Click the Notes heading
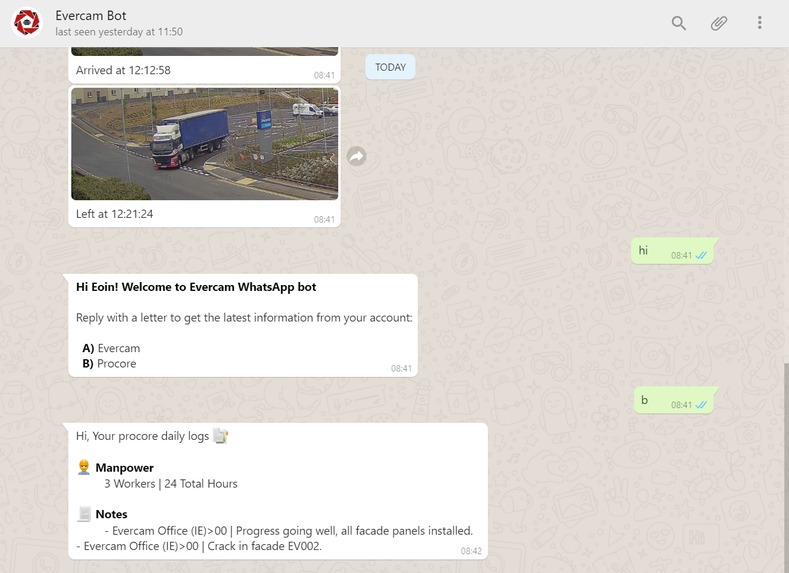This screenshot has height=573, width=789. [x=111, y=514]
